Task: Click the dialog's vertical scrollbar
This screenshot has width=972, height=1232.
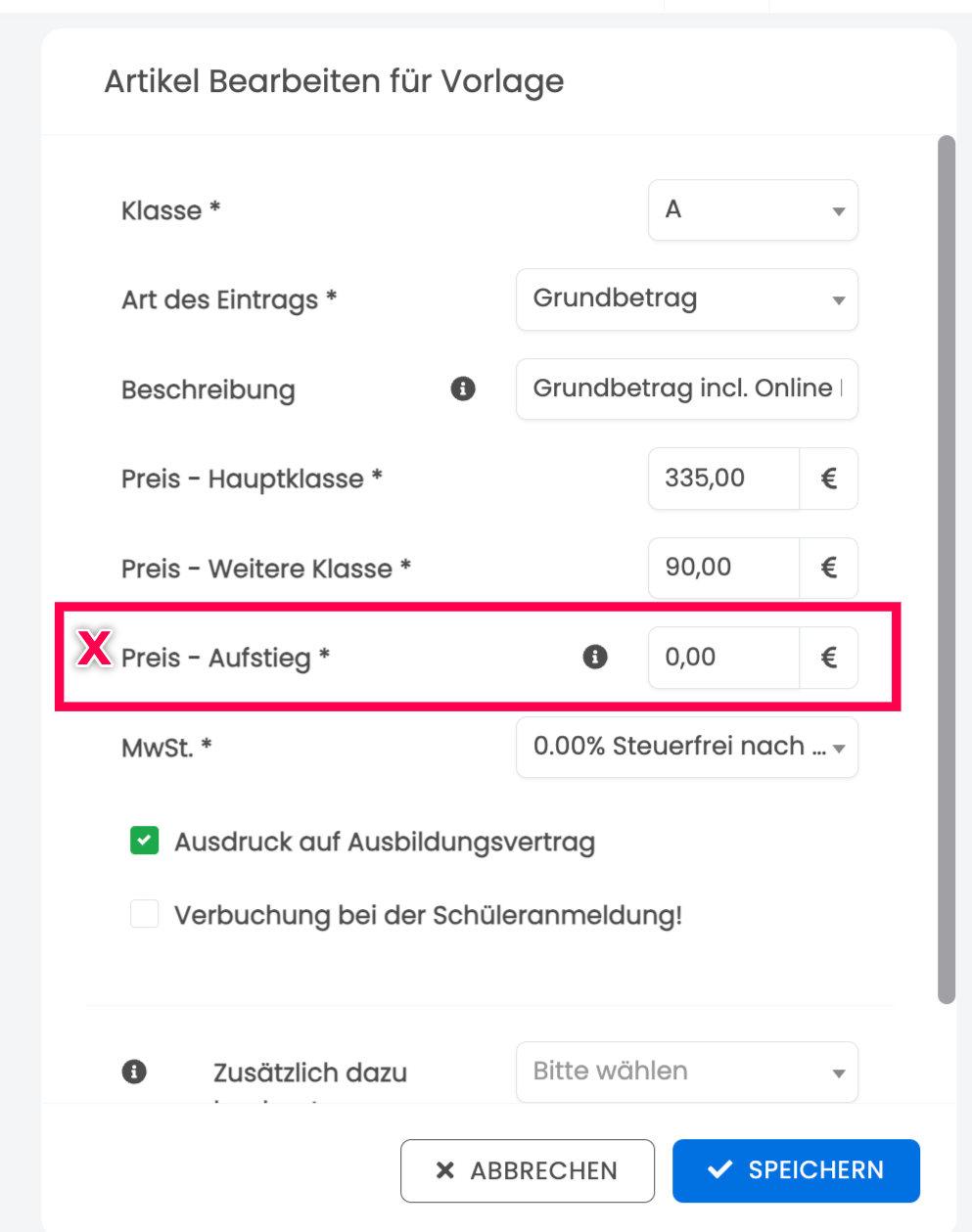Action: click(x=946, y=570)
